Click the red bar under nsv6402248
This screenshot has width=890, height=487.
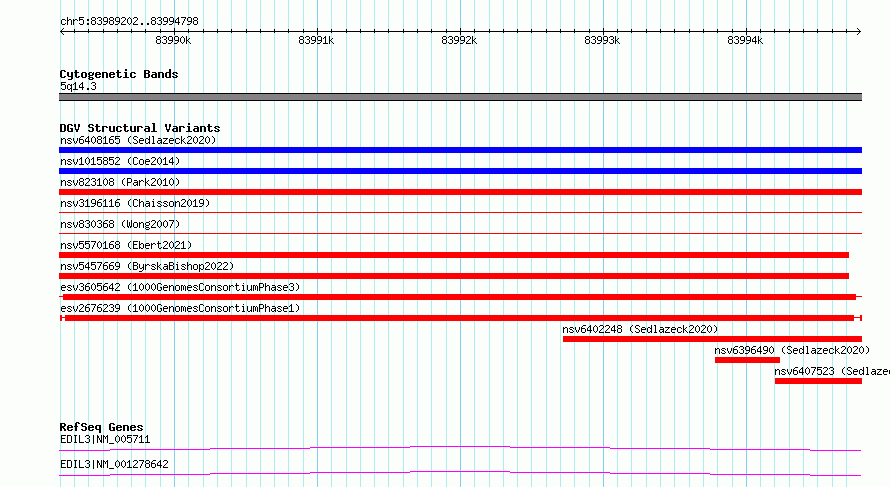pos(712,339)
